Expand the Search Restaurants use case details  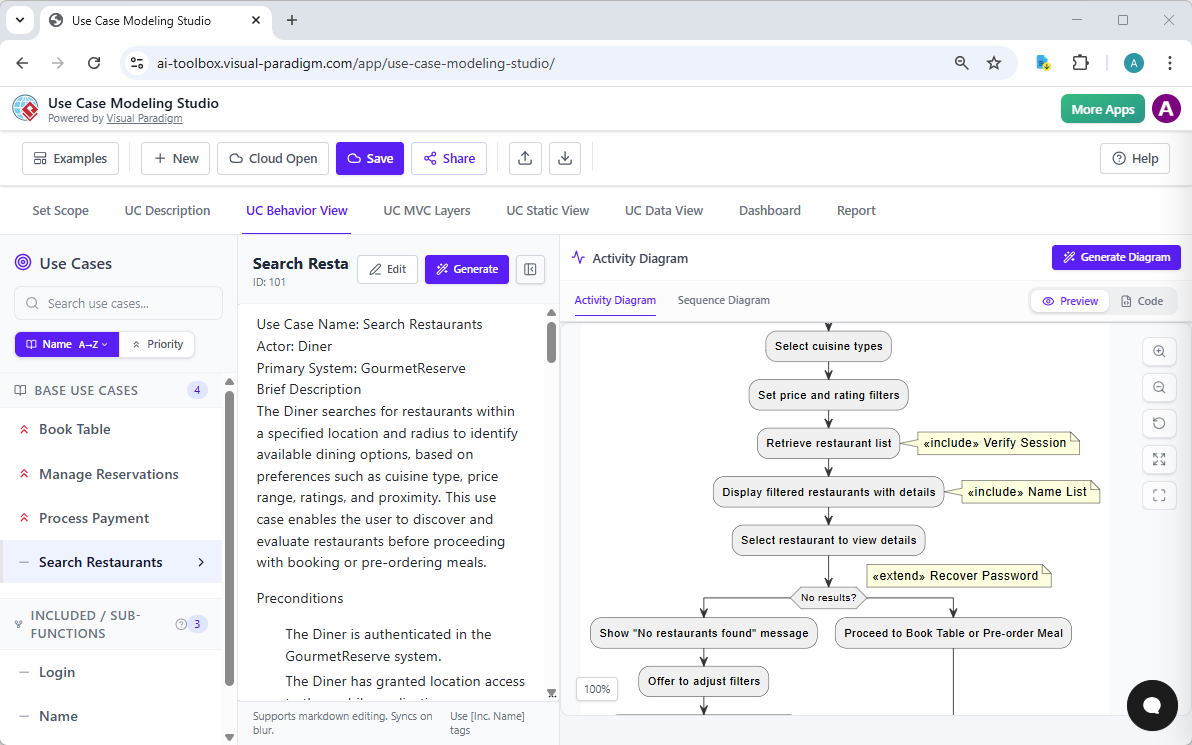pos(203,562)
